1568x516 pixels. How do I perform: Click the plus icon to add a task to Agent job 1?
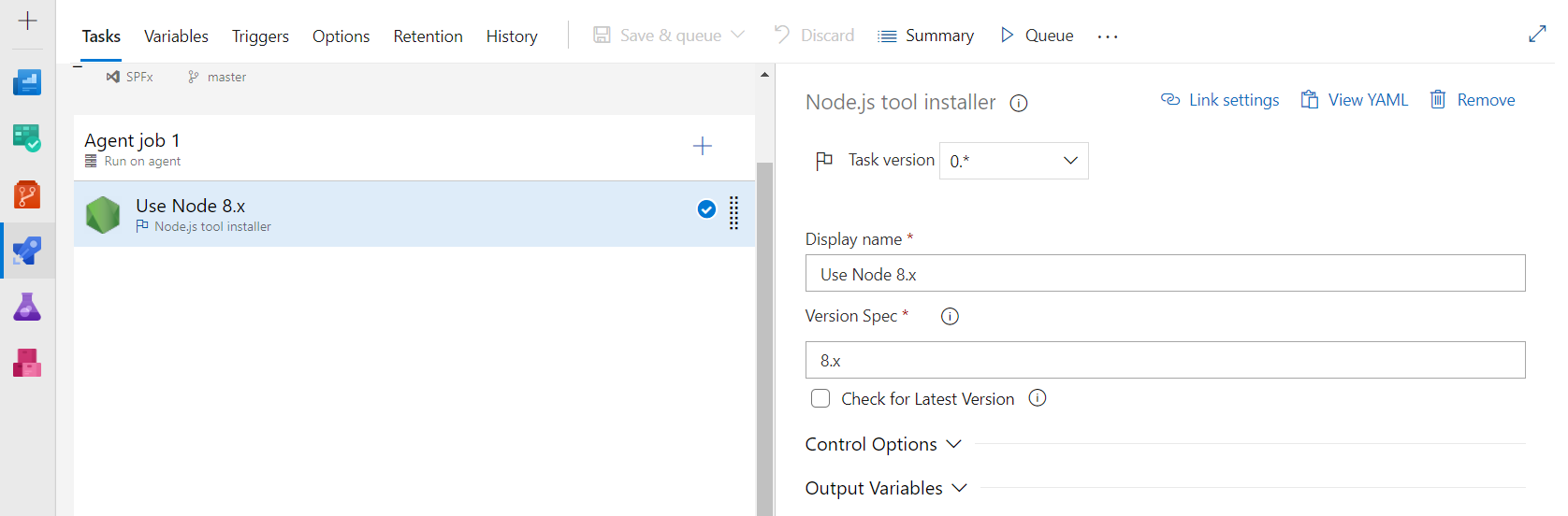(702, 146)
